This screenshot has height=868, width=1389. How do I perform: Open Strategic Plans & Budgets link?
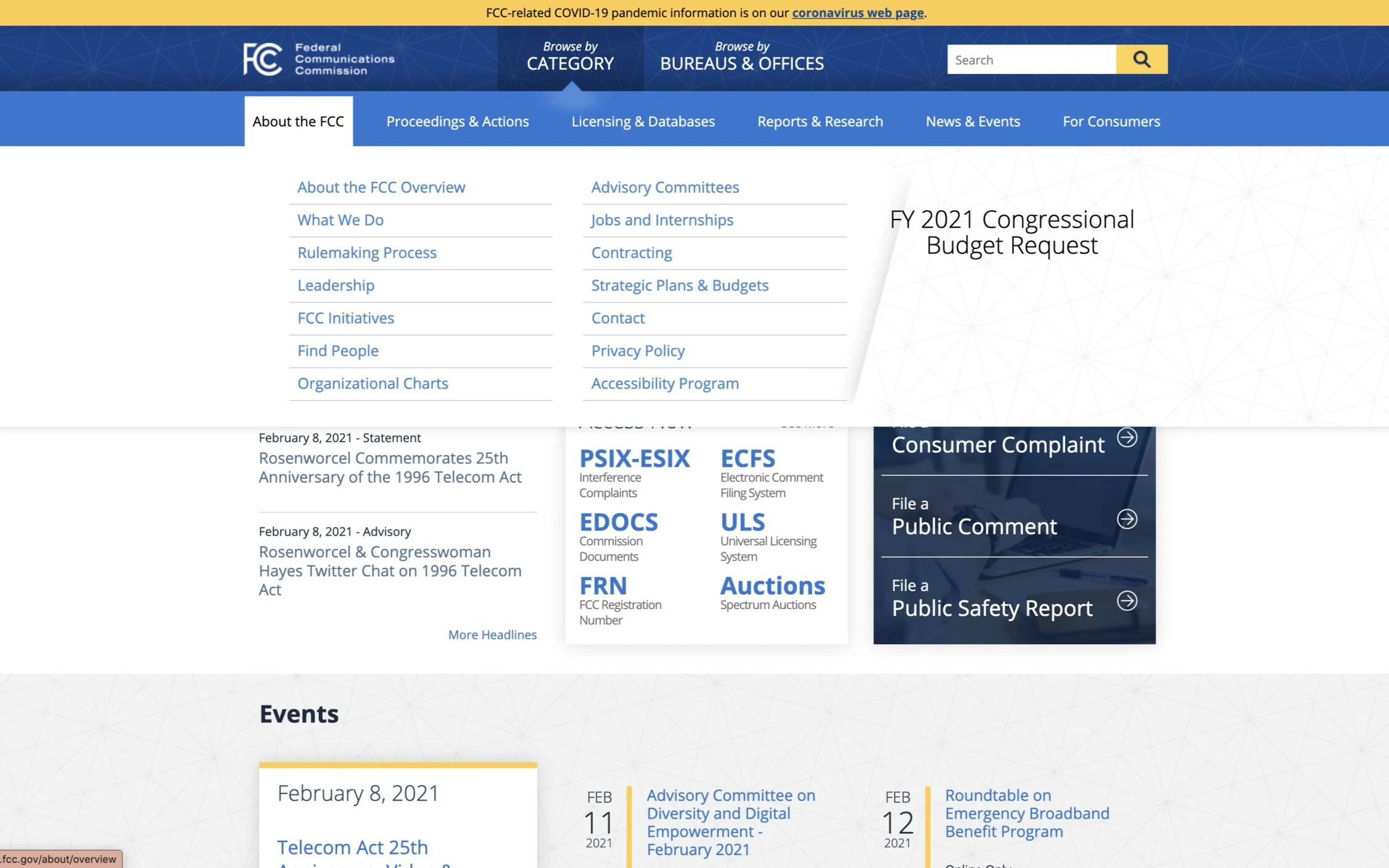click(679, 285)
